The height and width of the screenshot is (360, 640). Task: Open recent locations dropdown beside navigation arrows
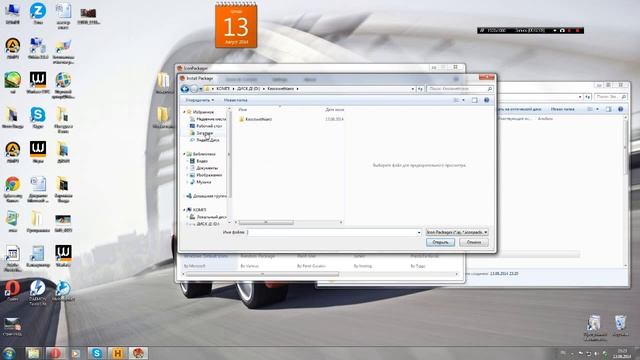click(x=200, y=89)
